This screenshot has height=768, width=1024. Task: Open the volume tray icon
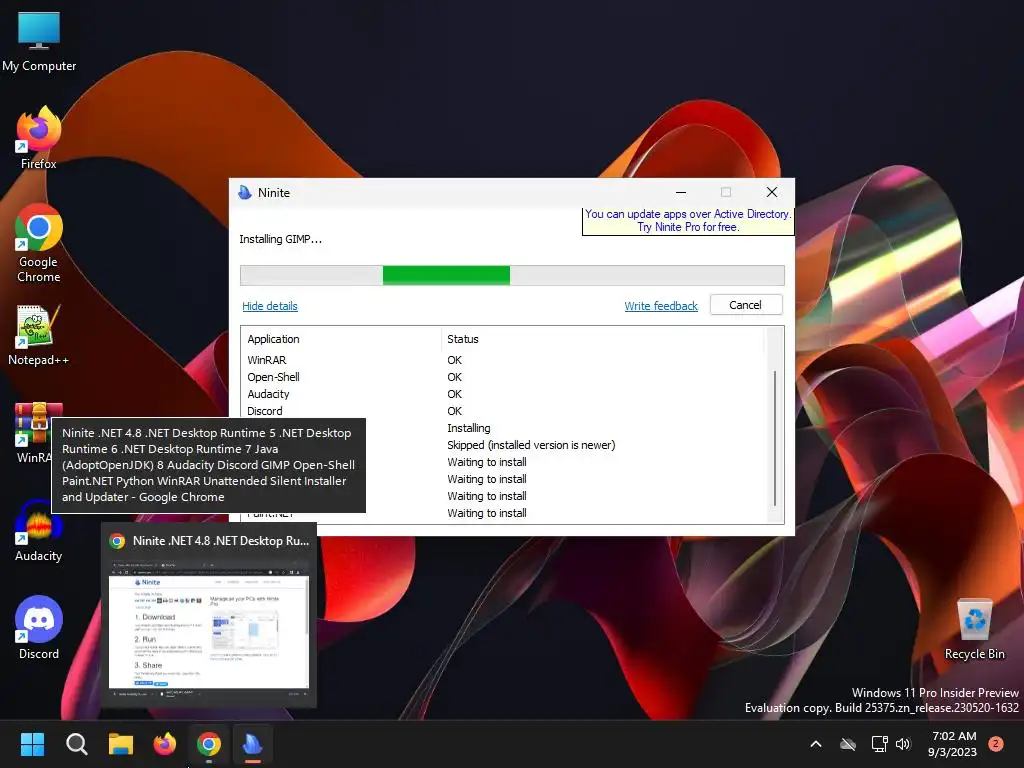coord(903,744)
